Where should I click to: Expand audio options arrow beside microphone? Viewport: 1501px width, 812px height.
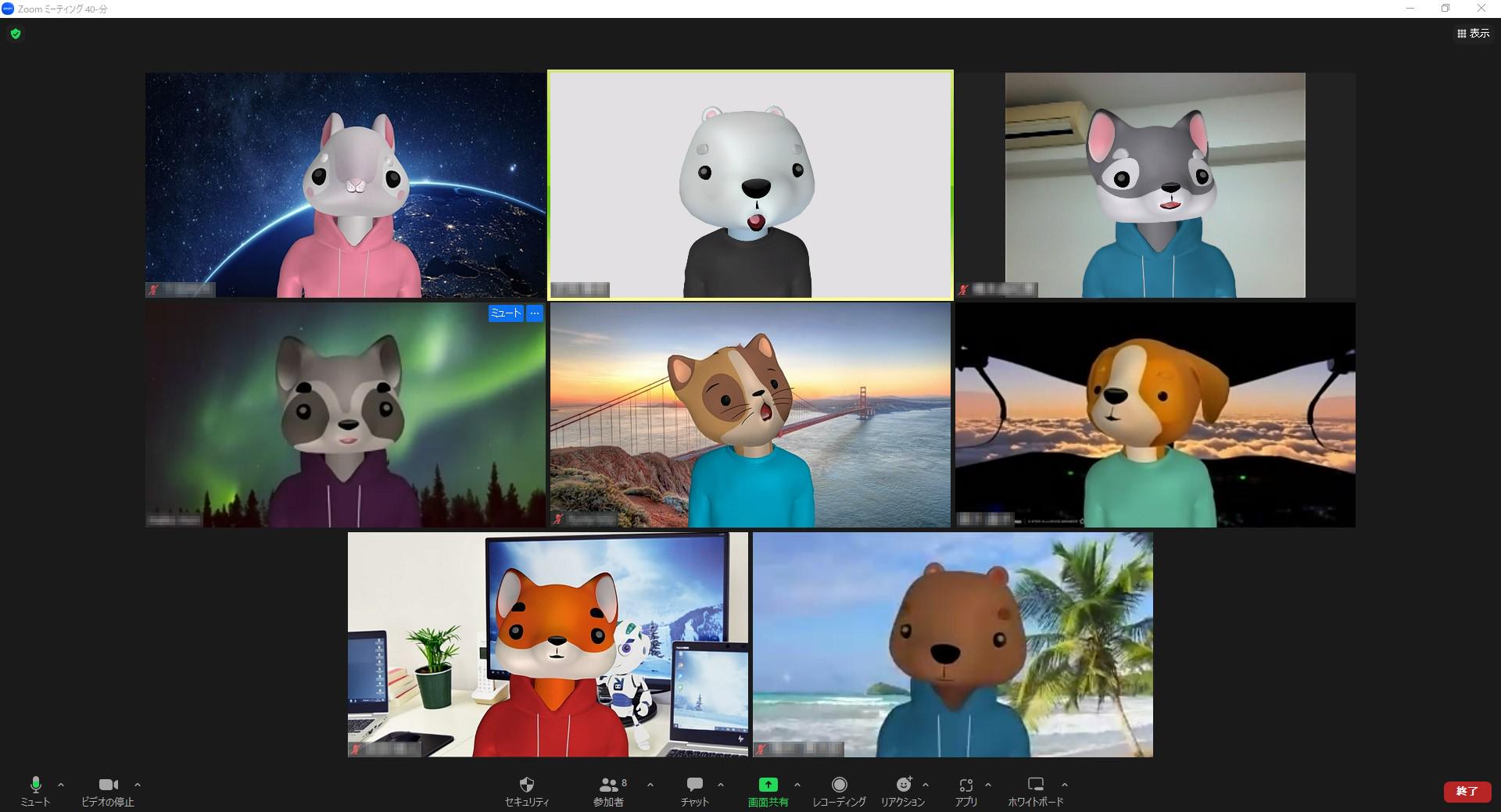click(61, 785)
